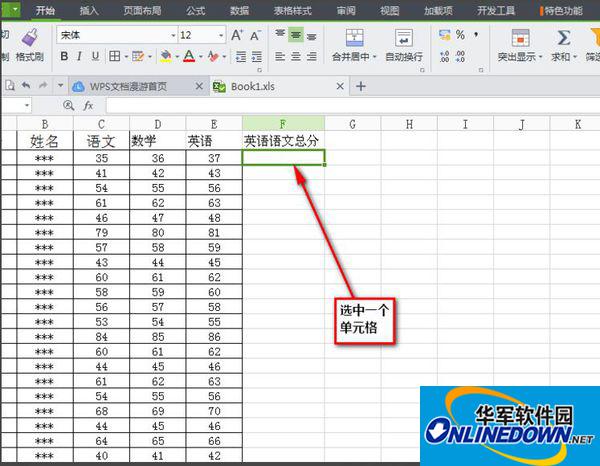This screenshot has height=466, width=600.
Task: Click the 突出显示 highlight icon
Action: (x=520, y=38)
